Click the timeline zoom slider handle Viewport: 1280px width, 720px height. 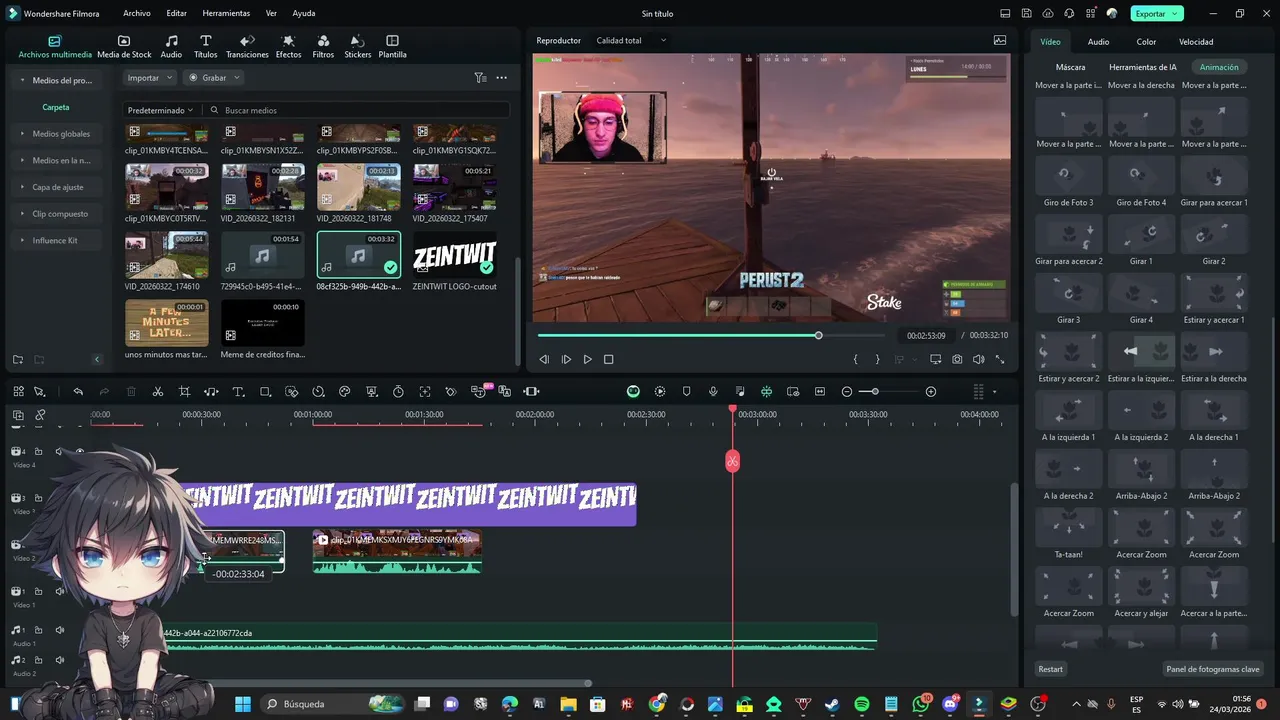point(875,392)
